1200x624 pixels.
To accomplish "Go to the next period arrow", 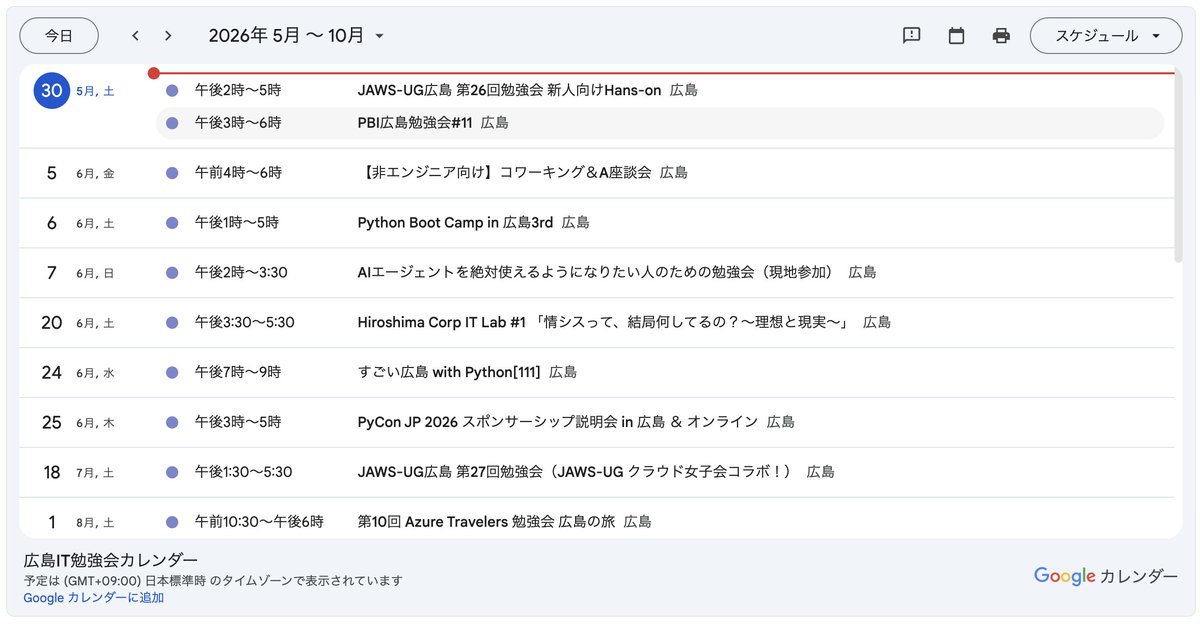I will [168, 36].
